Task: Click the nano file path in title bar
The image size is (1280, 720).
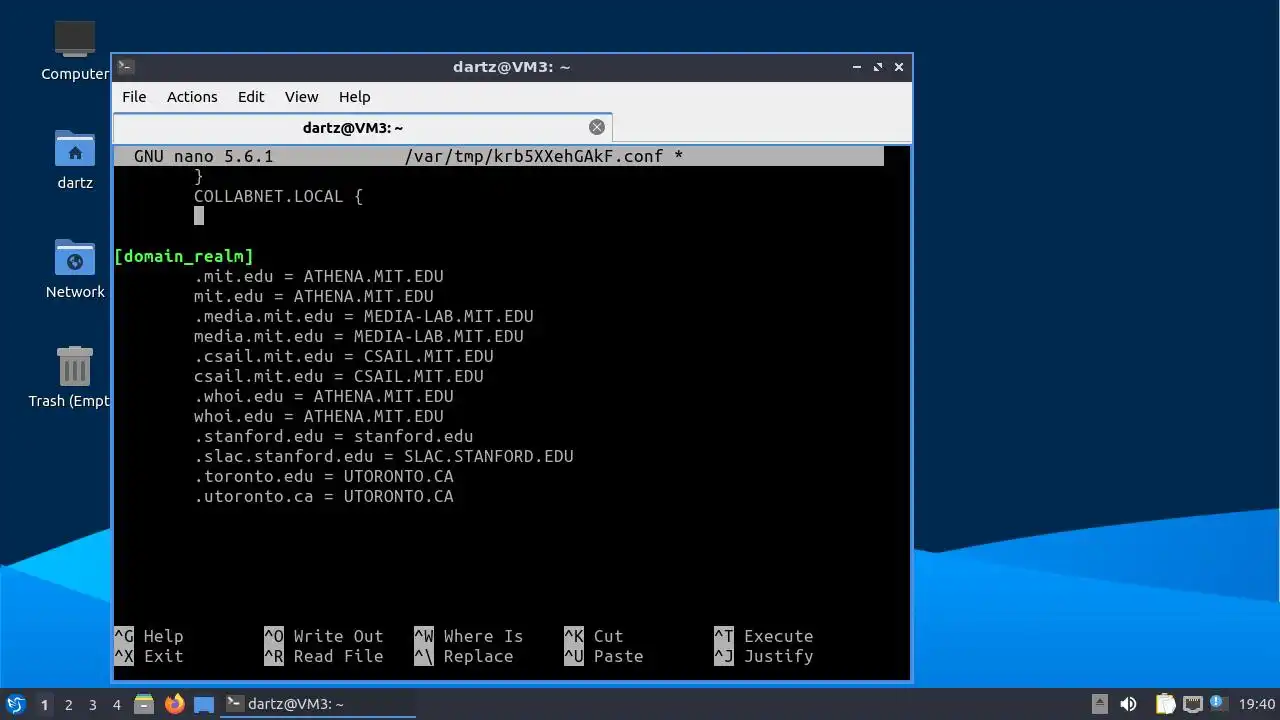Action: coord(533,156)
